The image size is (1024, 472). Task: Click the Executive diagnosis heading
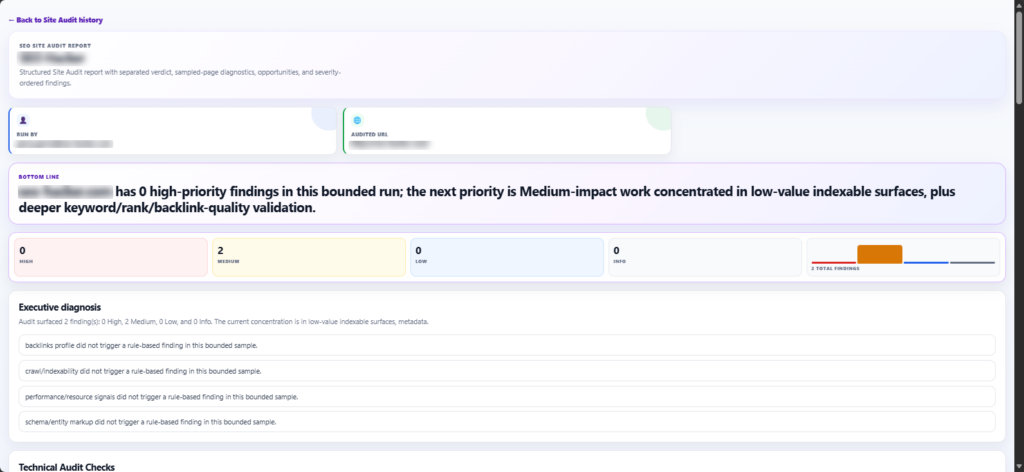pyautogui.click(x=59, y=307)
